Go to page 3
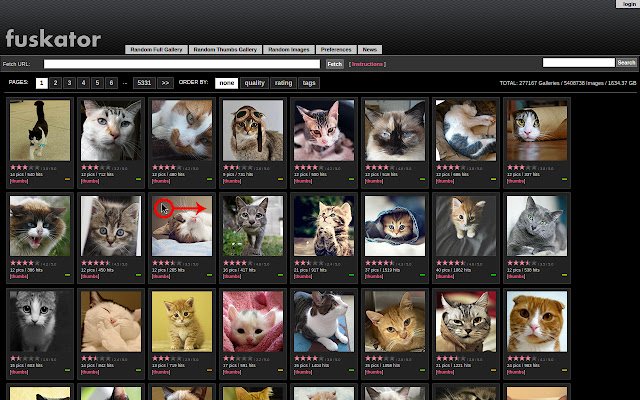This screenshot has height=400, width=640. (x=69, y=83)
